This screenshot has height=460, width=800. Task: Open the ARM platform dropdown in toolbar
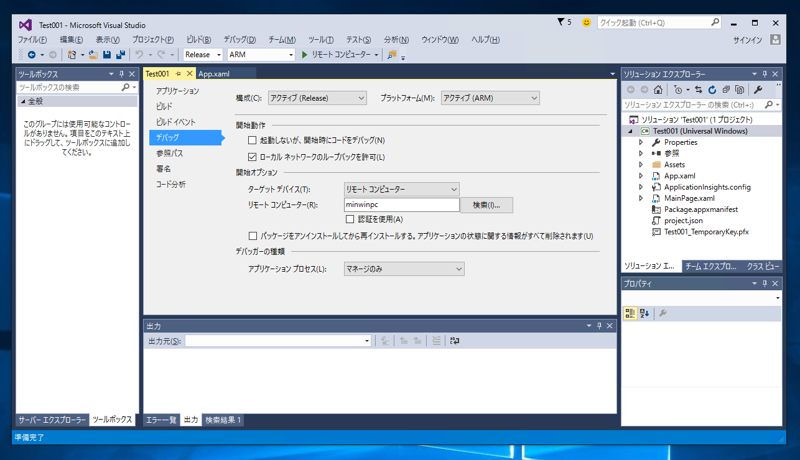tap(261, 55)
